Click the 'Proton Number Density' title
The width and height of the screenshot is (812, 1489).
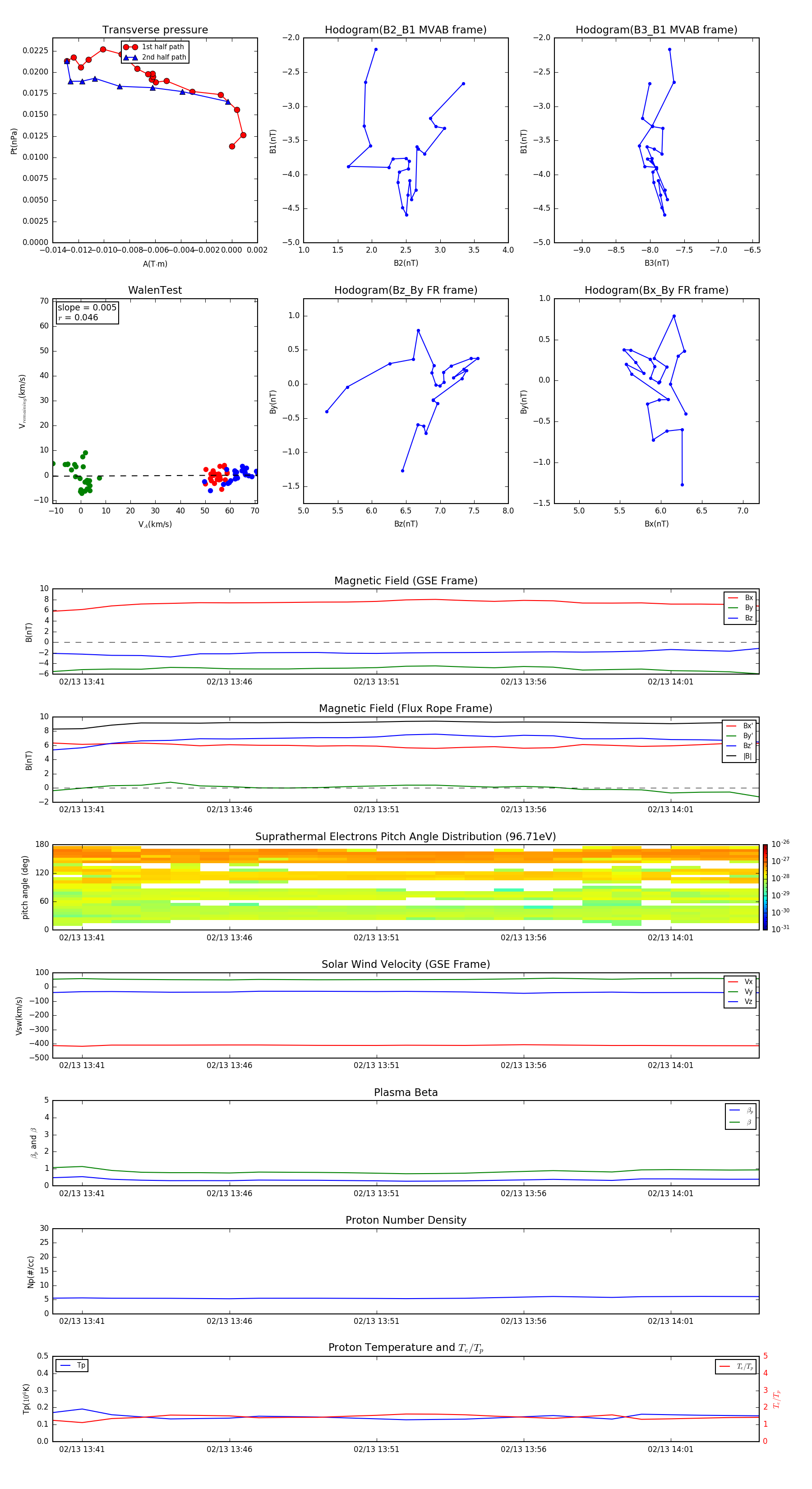(406, 1220)
